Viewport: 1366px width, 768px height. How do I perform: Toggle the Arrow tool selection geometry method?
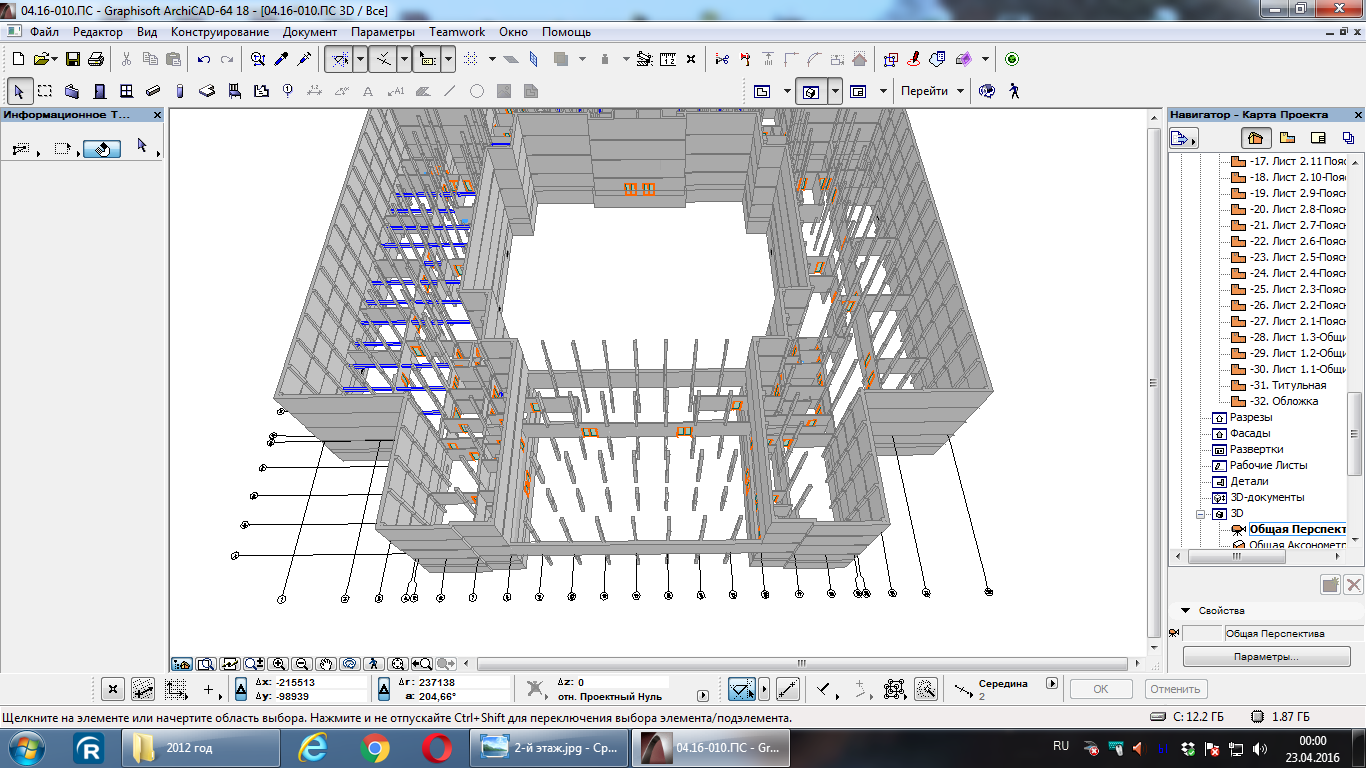[22, 148]
